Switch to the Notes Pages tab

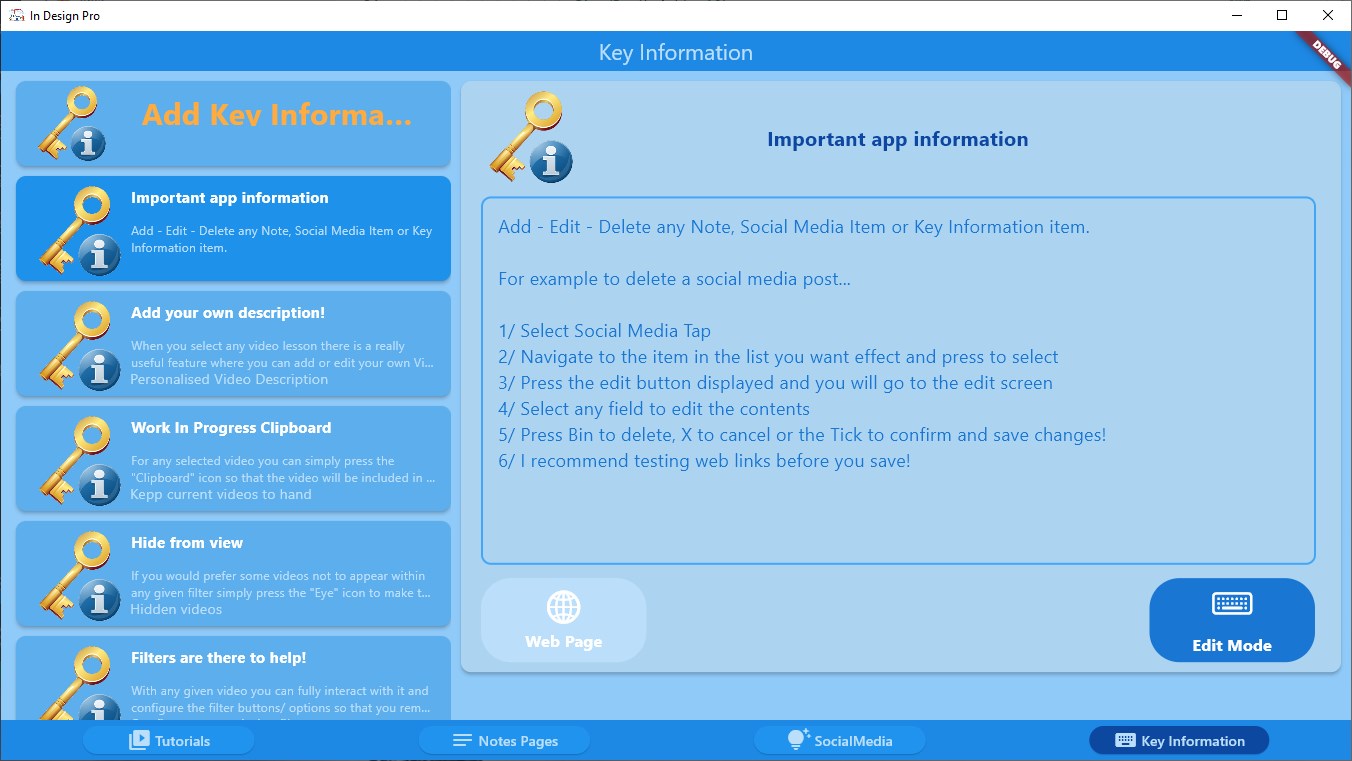pyautogui.click(x=504, y=740)
